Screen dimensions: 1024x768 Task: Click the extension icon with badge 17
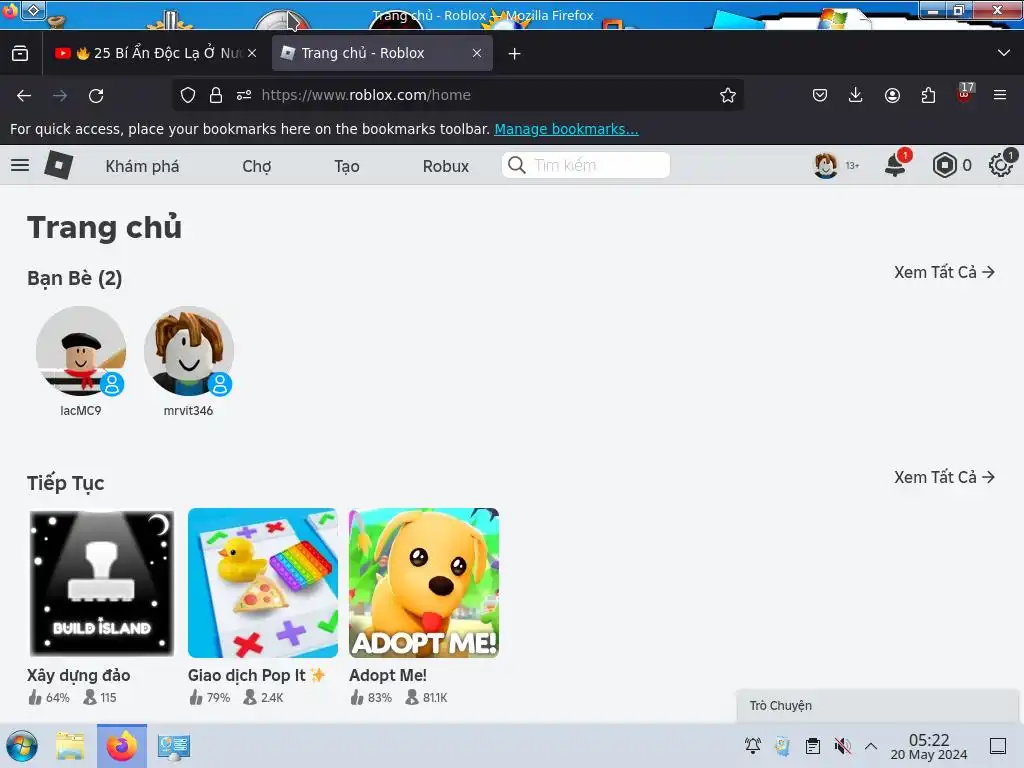965,93
